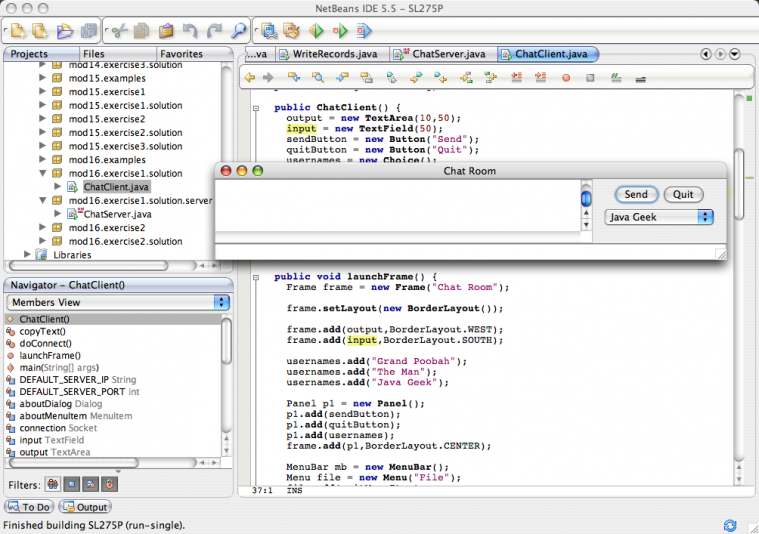
Task: Fold the ChatClient() constructor code block
Action: (x=256, y=108)
